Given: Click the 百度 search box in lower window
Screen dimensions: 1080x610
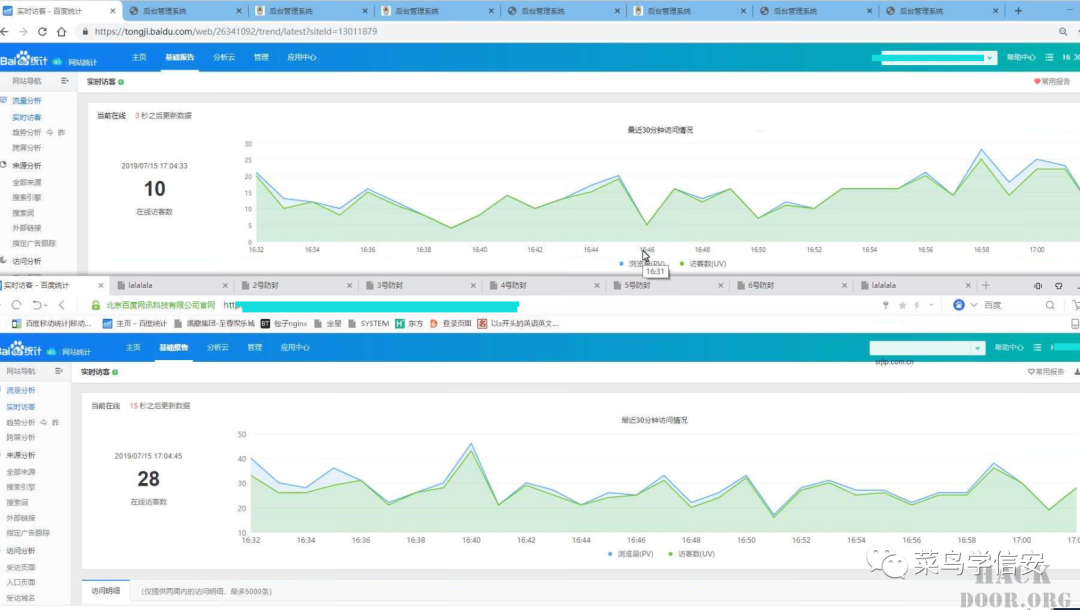Looking at the screenshot, I should (x=1012, y=305).
